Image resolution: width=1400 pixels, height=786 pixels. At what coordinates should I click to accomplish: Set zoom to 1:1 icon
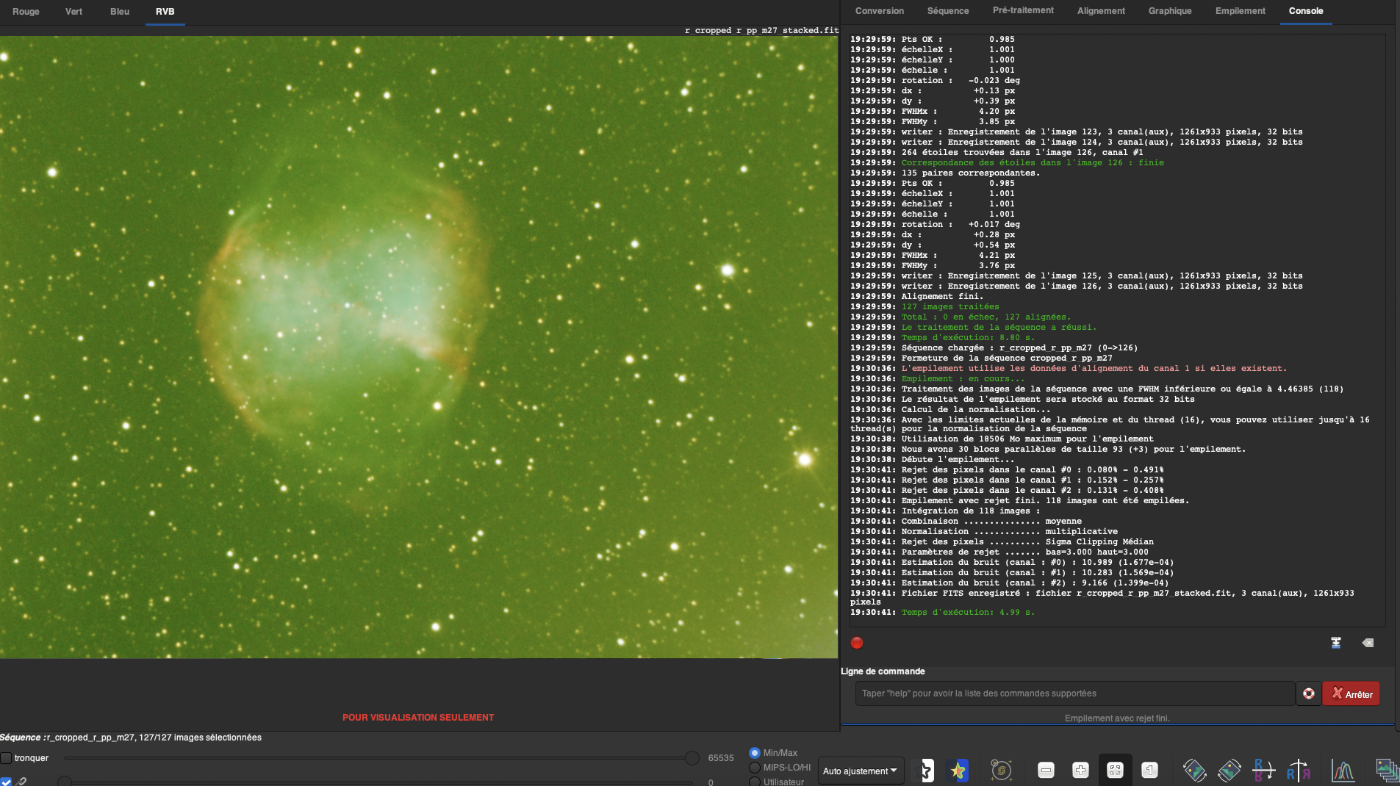[1150, 770]
